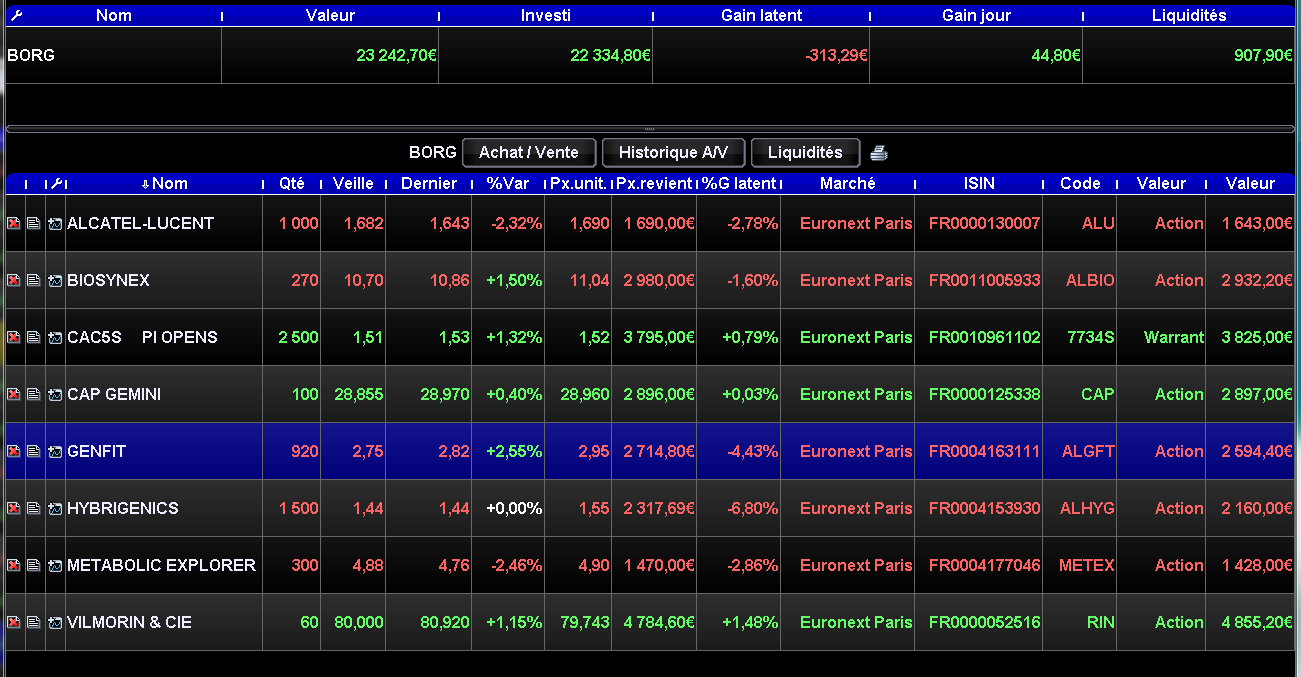1301x677 pixels.
Task: Sort positions by the Qté column
Action: click(x=292, y=184)
